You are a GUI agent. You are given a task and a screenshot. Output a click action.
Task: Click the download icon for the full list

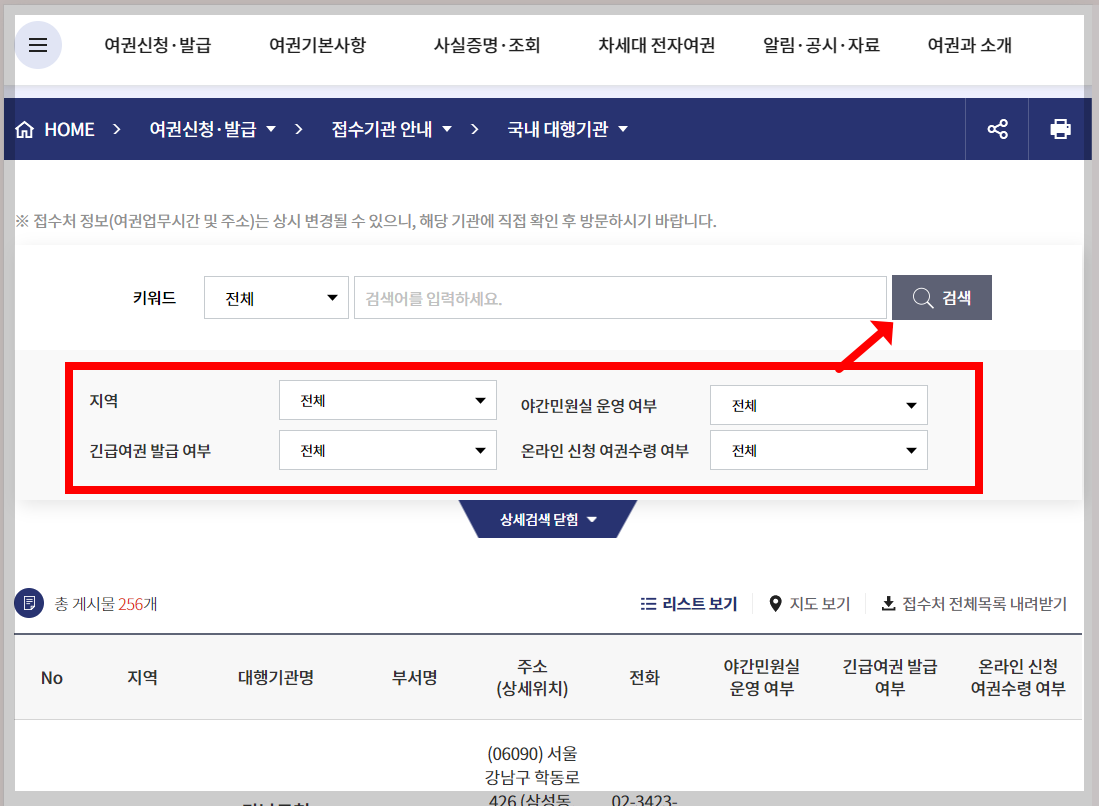coord(890,602)
